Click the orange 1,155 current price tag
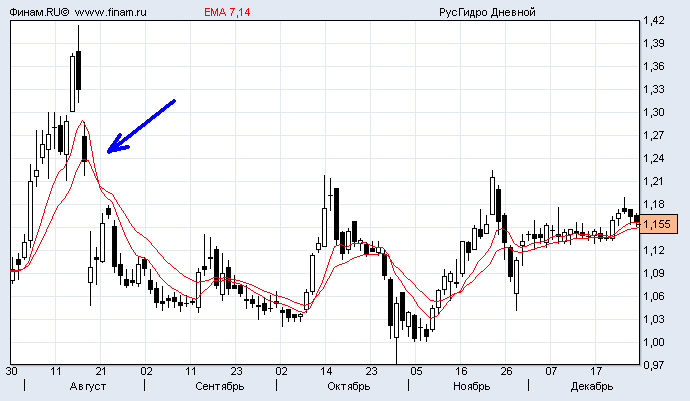This screenshot has width=690, height=401. pyautogui.click(x=659, y=224)
